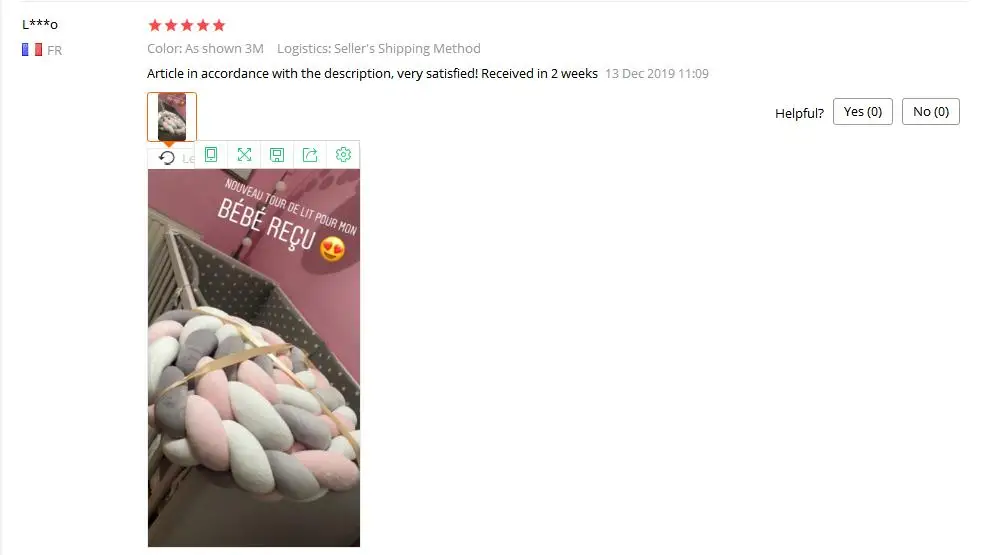Click the 'Seller's Shipping Method' logistics text
This screenshot has height=555, width=986.
click(407, 48)
